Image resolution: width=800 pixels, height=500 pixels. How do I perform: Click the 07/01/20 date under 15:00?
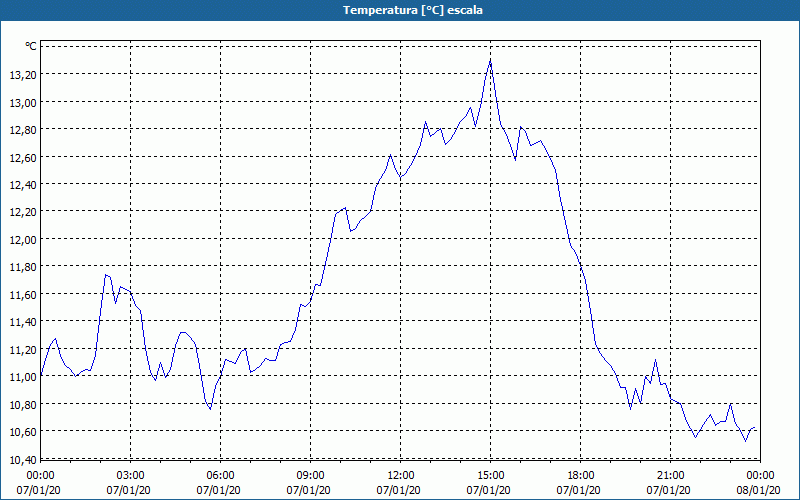(x=488, y=490)
